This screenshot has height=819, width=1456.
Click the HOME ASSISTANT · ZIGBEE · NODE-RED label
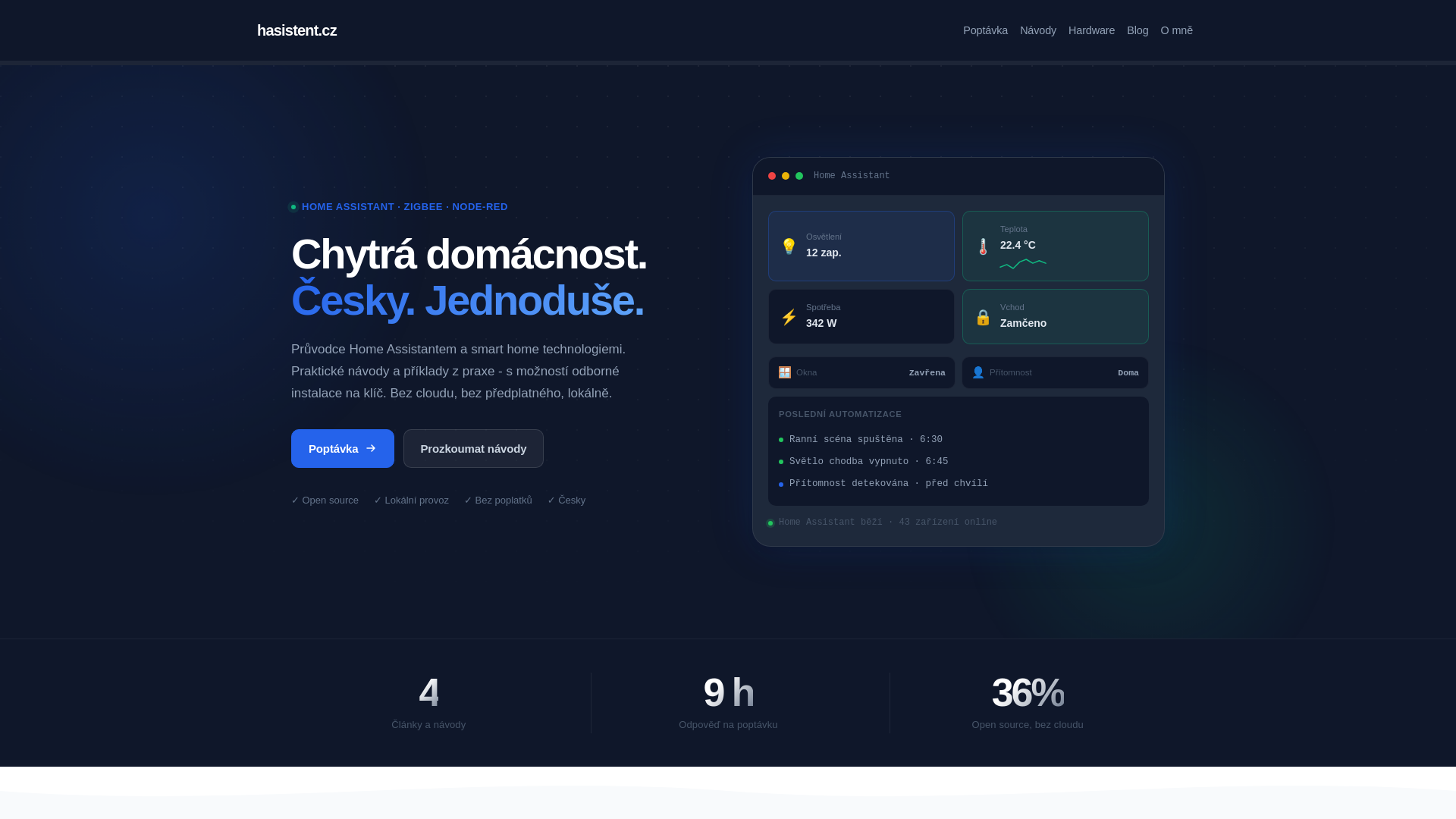click(x=405, y=207)
